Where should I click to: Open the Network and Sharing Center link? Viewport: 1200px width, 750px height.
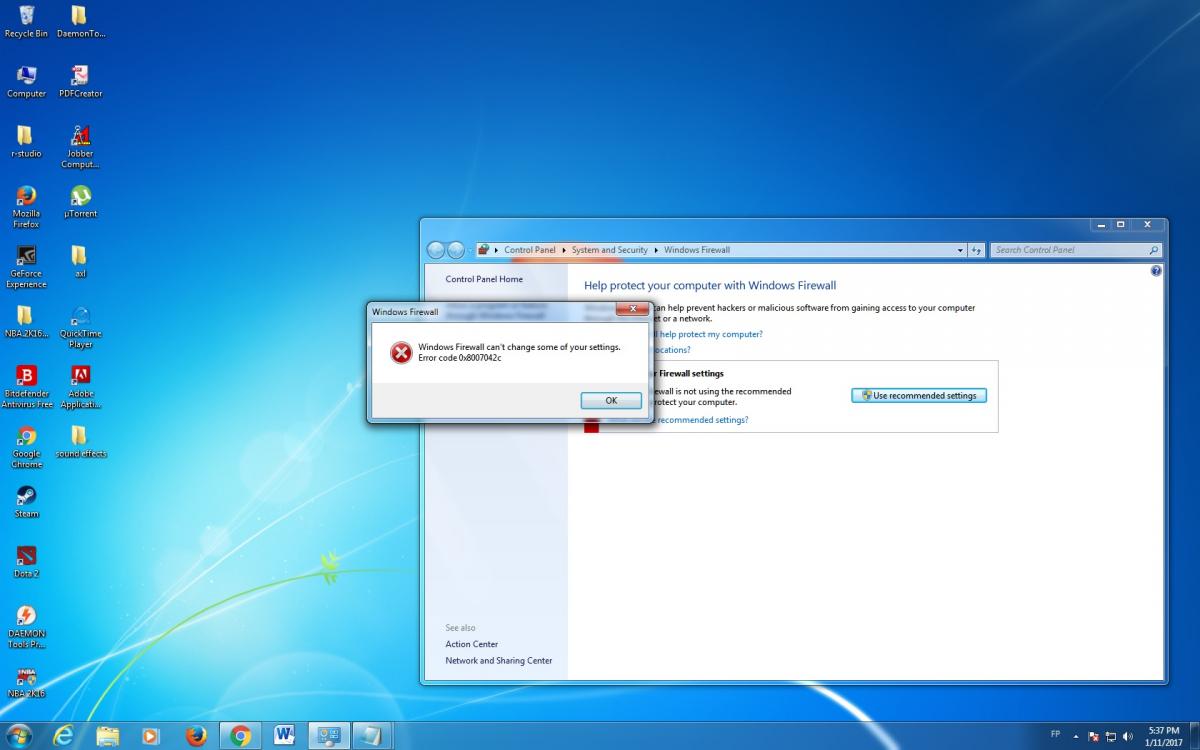click(499, 661)
